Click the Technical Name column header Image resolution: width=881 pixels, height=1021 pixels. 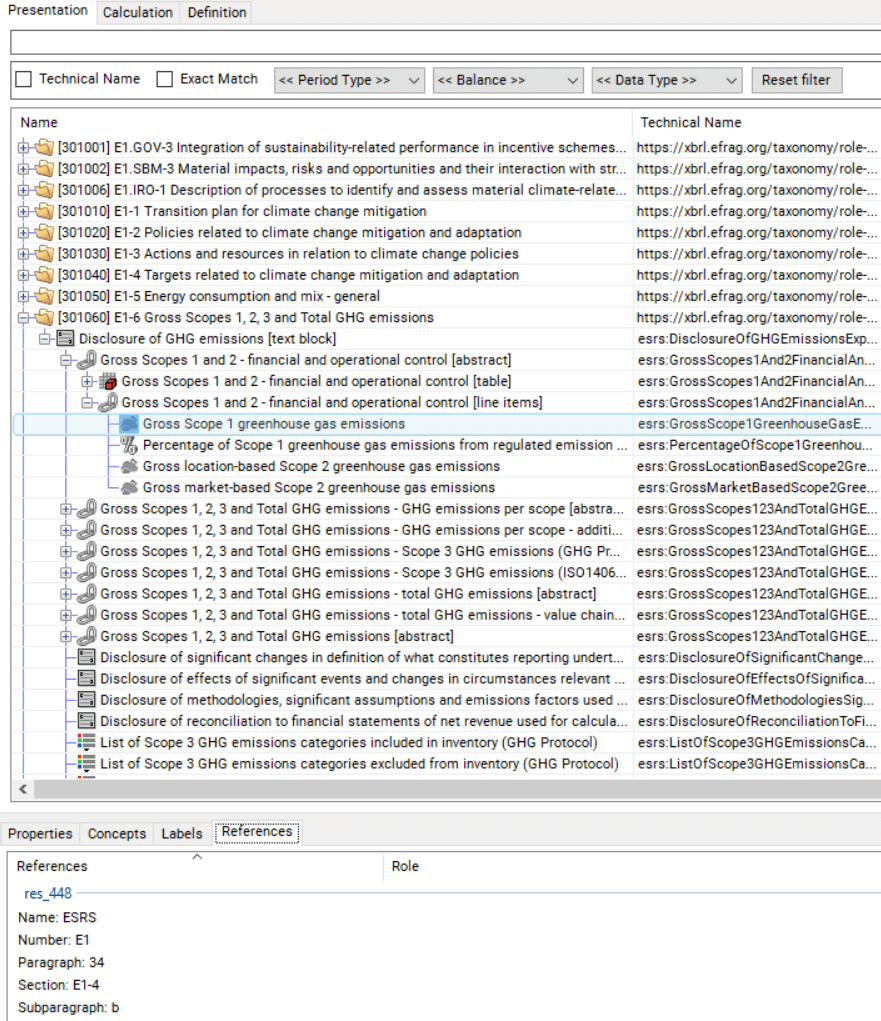click(757, 122)
